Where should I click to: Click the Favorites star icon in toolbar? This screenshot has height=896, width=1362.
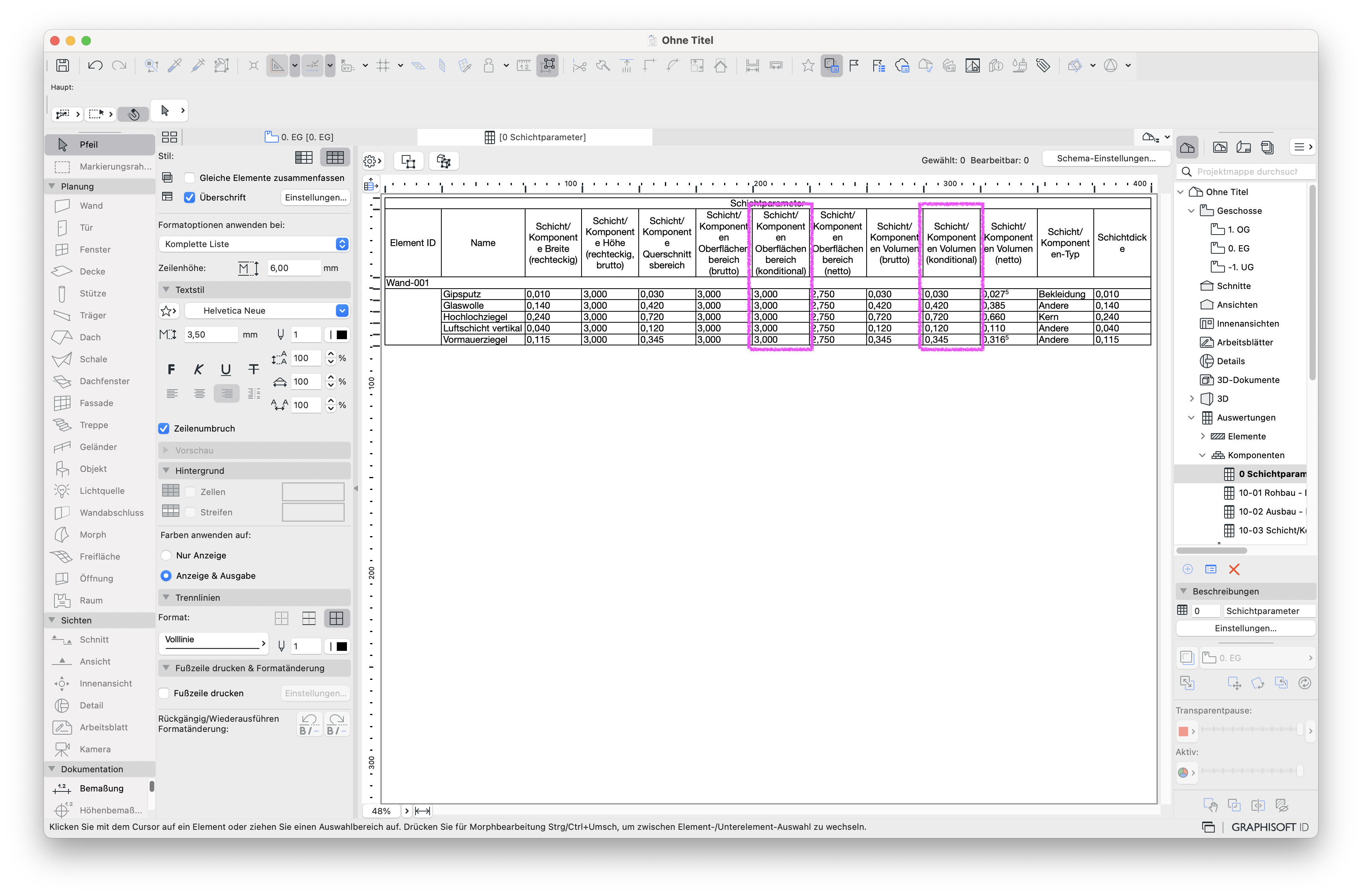[x=807, y=65]
